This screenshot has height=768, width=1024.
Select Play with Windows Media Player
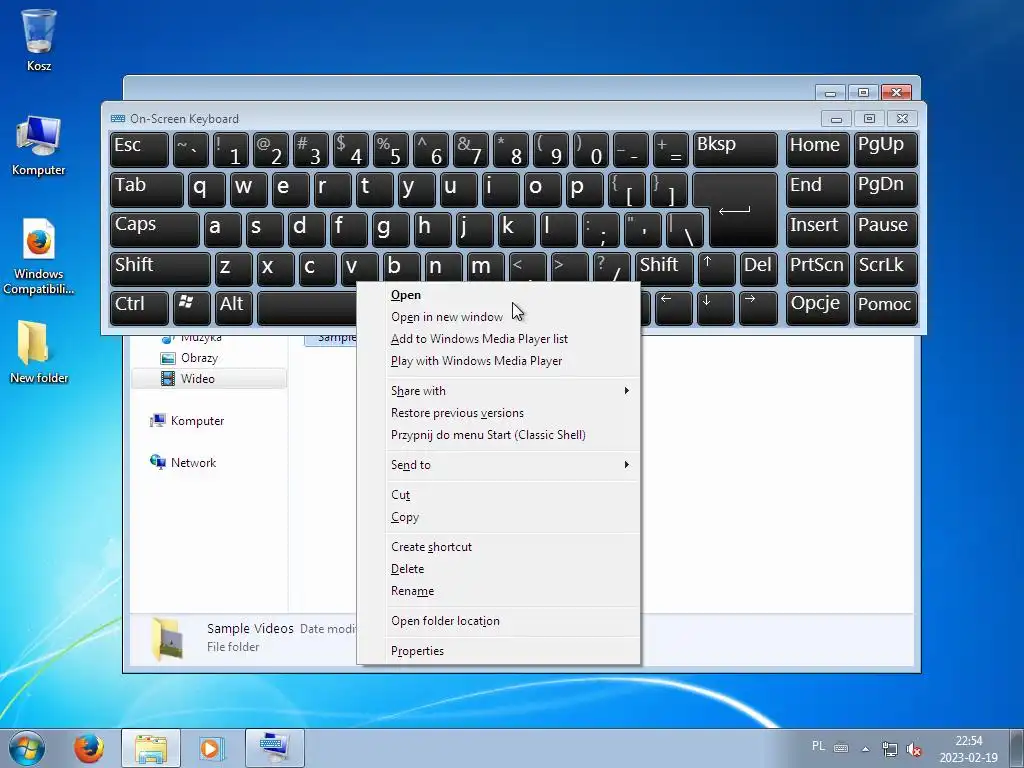pyautogui.click(x=513, y=360)
